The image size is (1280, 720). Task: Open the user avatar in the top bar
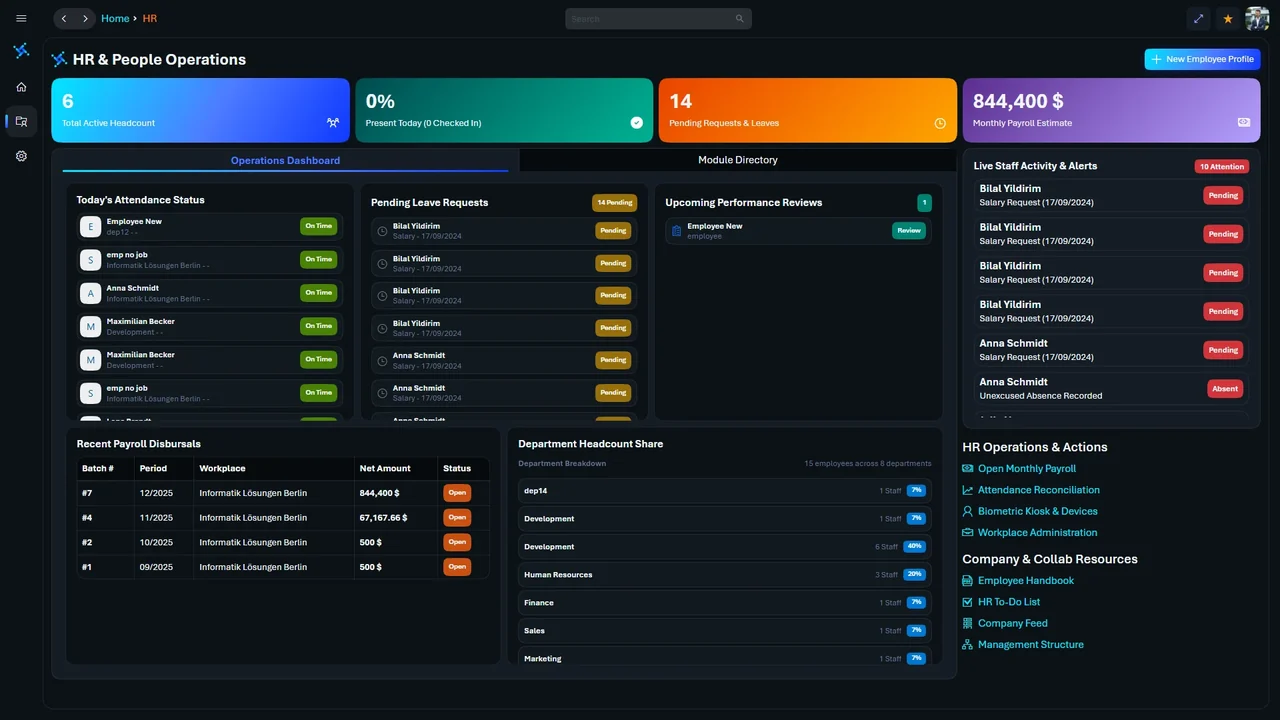tap(1257, 19)
